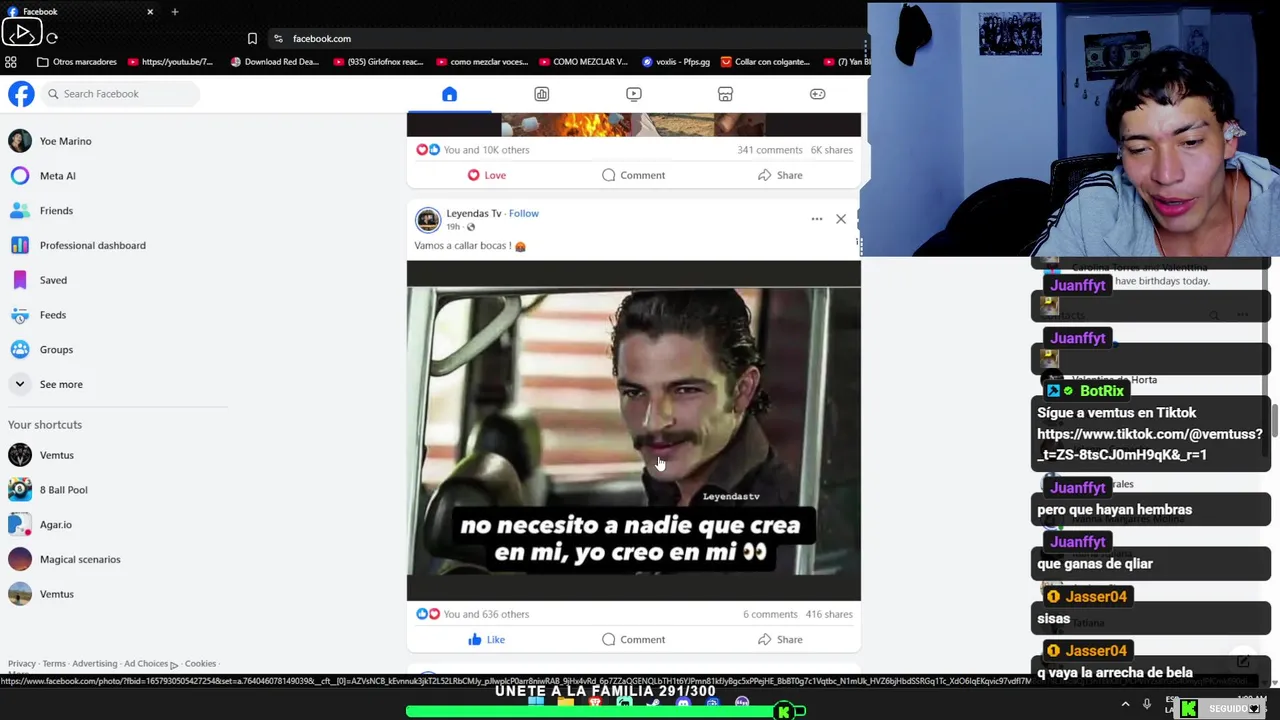
Task: Open the Video tab icon
Action: click(633, 94)
